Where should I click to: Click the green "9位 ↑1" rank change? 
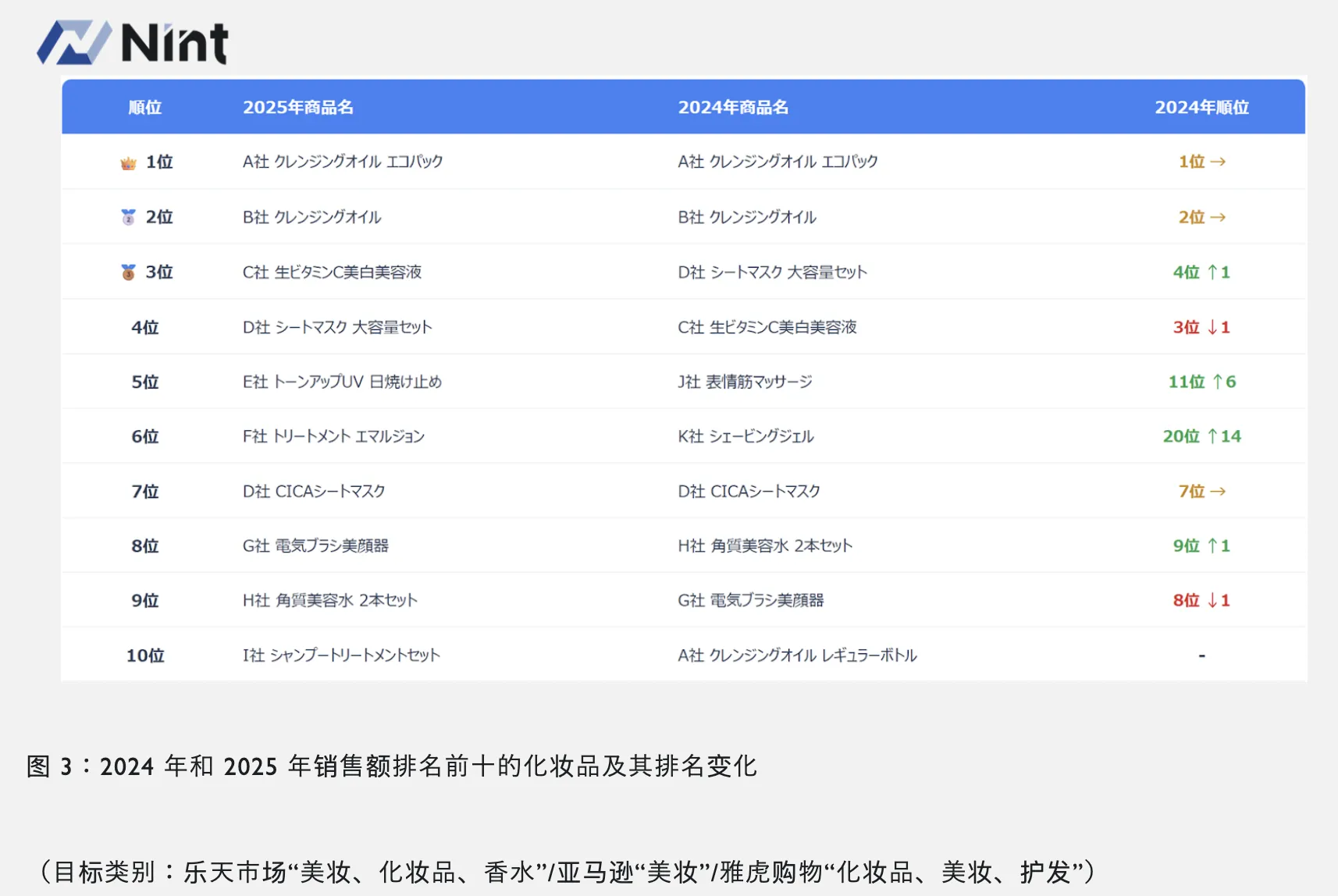pos(1201,546)
